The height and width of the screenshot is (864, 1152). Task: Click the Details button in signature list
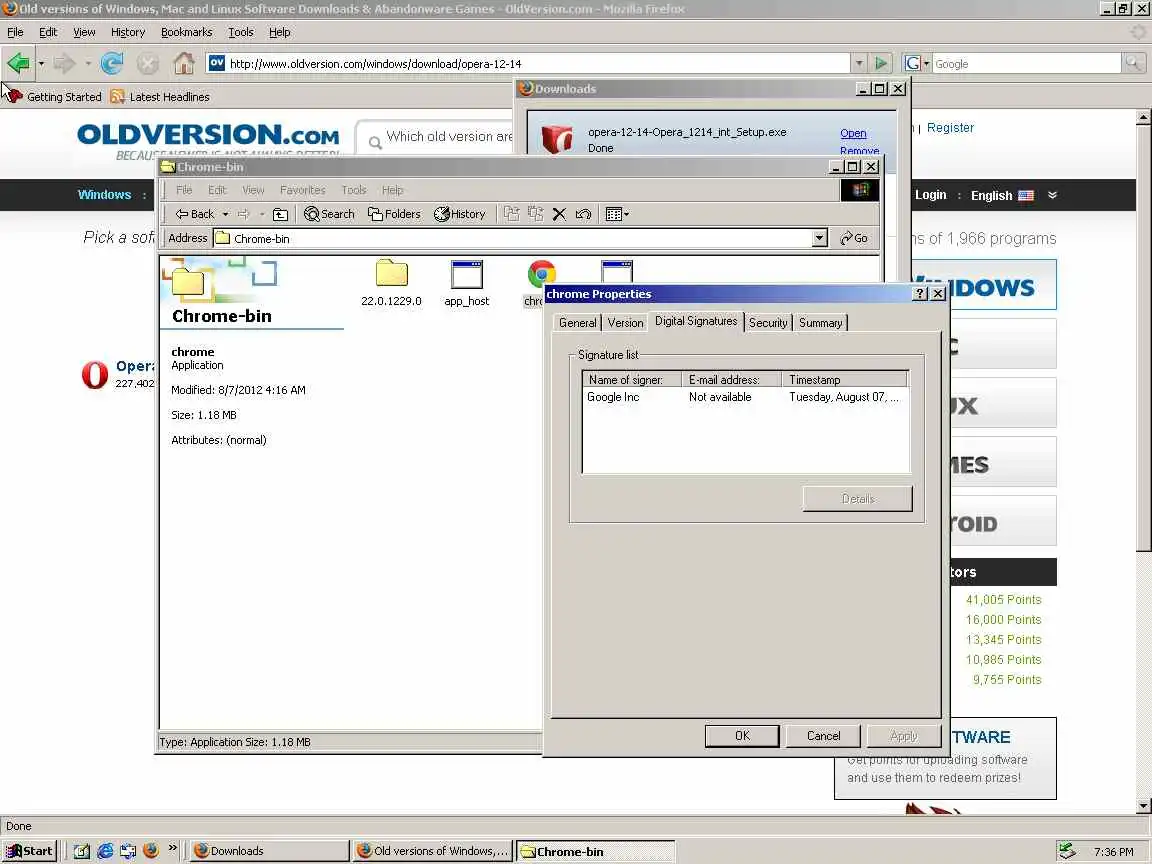(x=857, y=499)
